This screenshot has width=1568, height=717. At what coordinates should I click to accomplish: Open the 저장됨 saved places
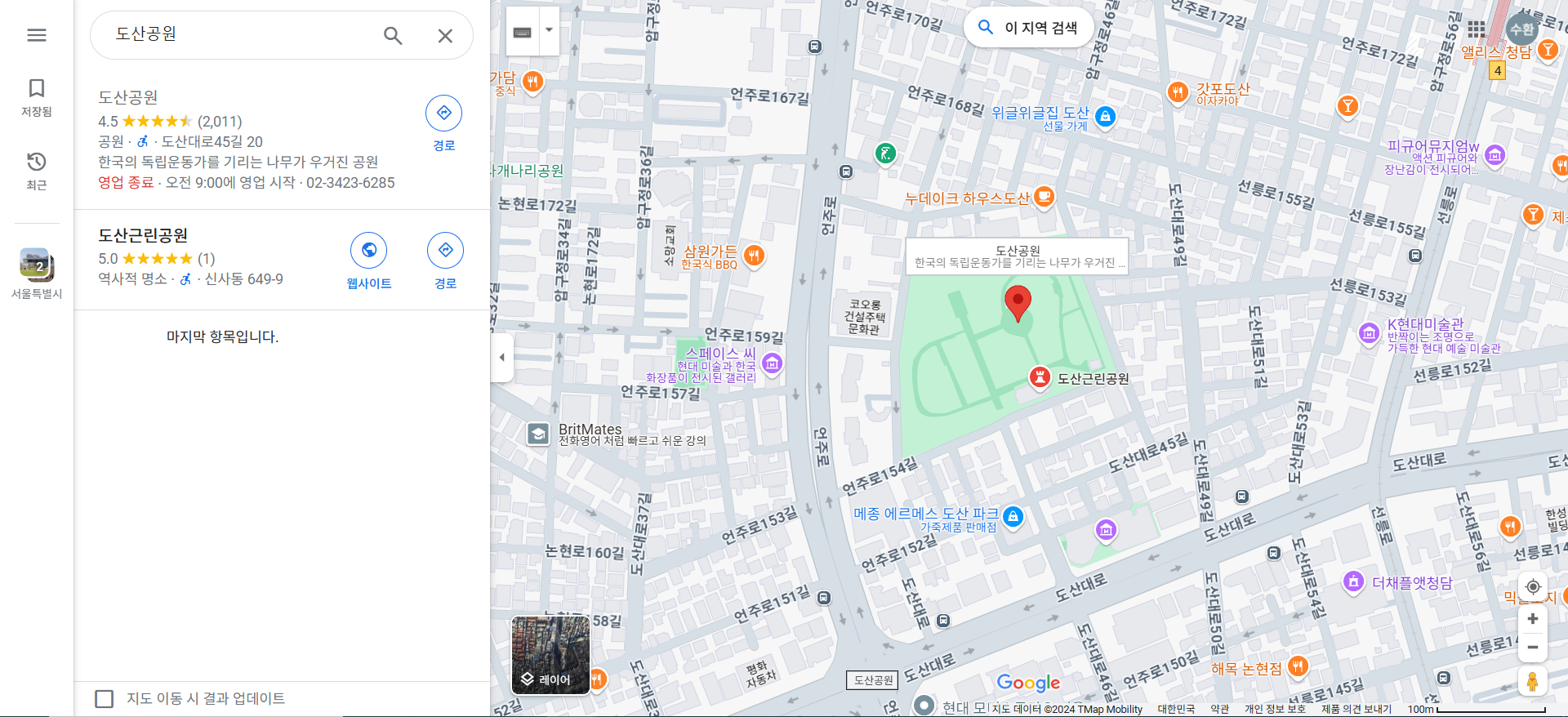click(x=36, y=97)
